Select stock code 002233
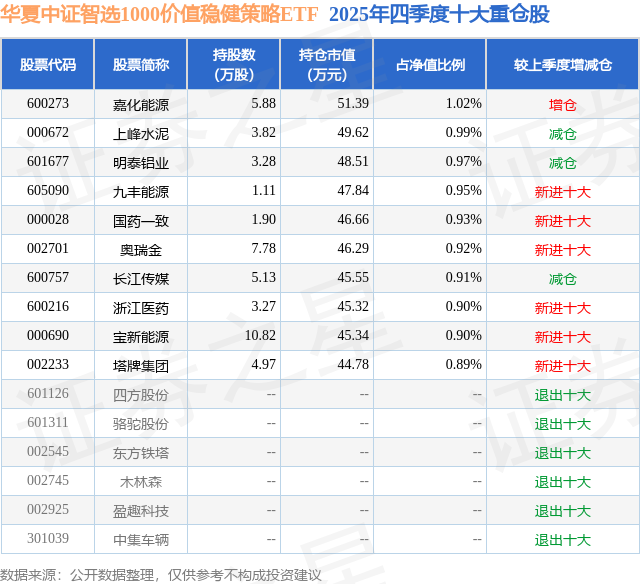The image size is (640, 584). 48,364
